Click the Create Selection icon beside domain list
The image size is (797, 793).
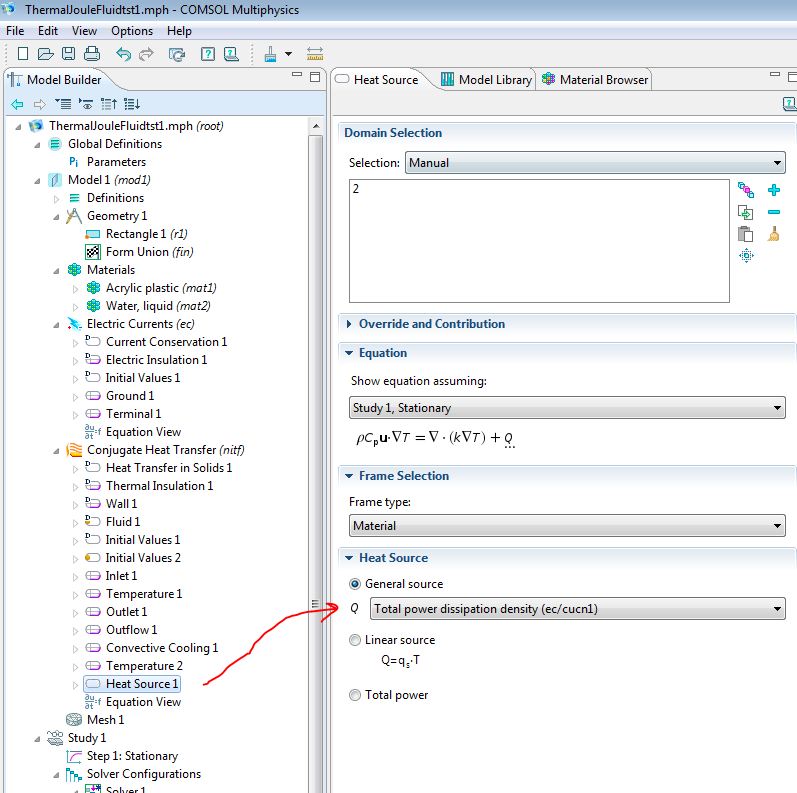pyautogui.click(x=746, y=190)
